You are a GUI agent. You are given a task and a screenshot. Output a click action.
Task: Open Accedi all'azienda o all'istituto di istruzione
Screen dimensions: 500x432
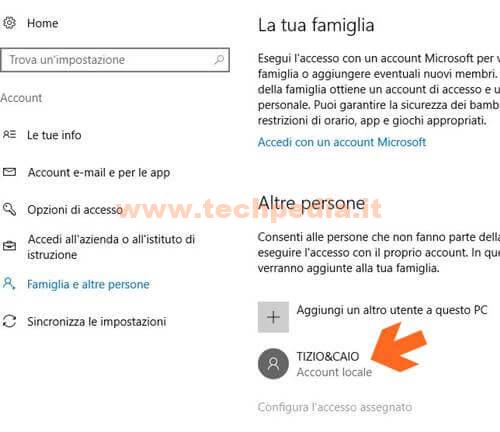(111, 247)
